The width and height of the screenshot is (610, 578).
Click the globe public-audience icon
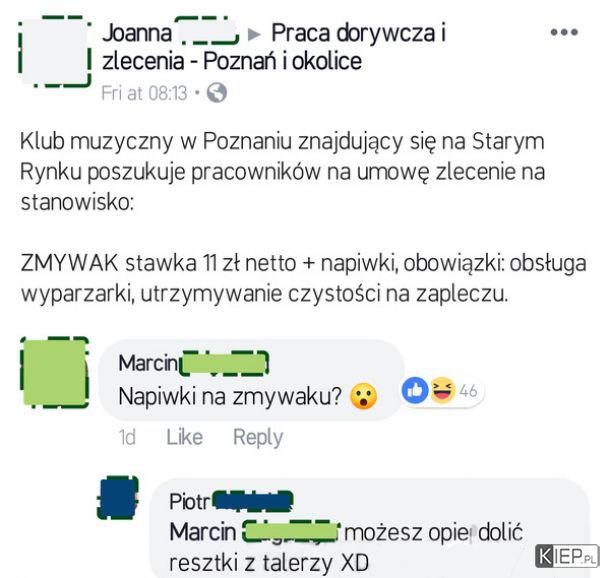217,93
